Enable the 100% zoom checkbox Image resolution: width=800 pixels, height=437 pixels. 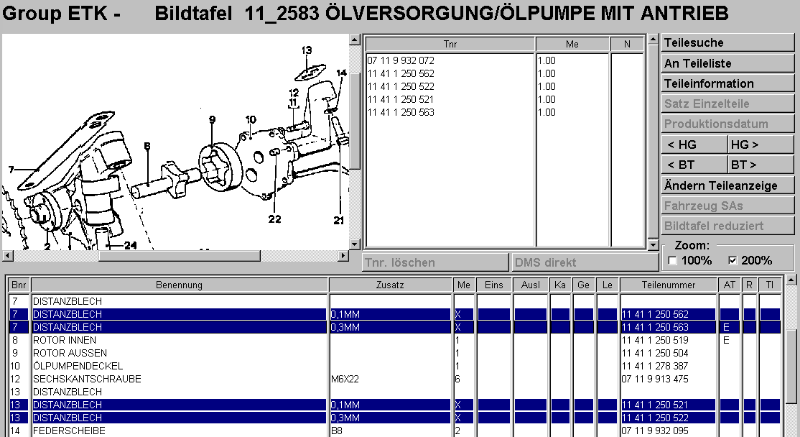tap(671, 260)
